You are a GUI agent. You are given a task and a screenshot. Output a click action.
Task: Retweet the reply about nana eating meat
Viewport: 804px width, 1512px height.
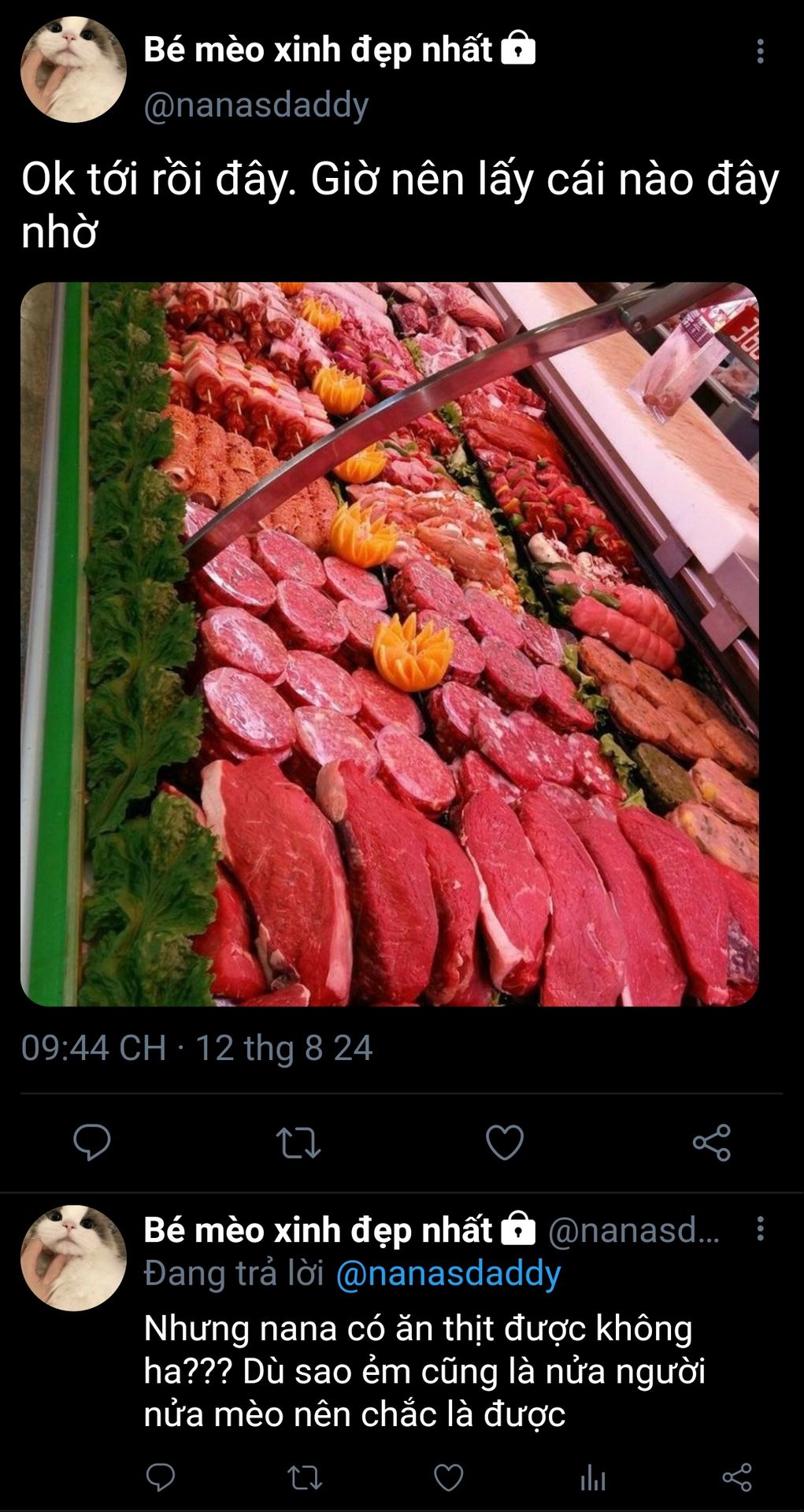click(x=305, y=1477)
